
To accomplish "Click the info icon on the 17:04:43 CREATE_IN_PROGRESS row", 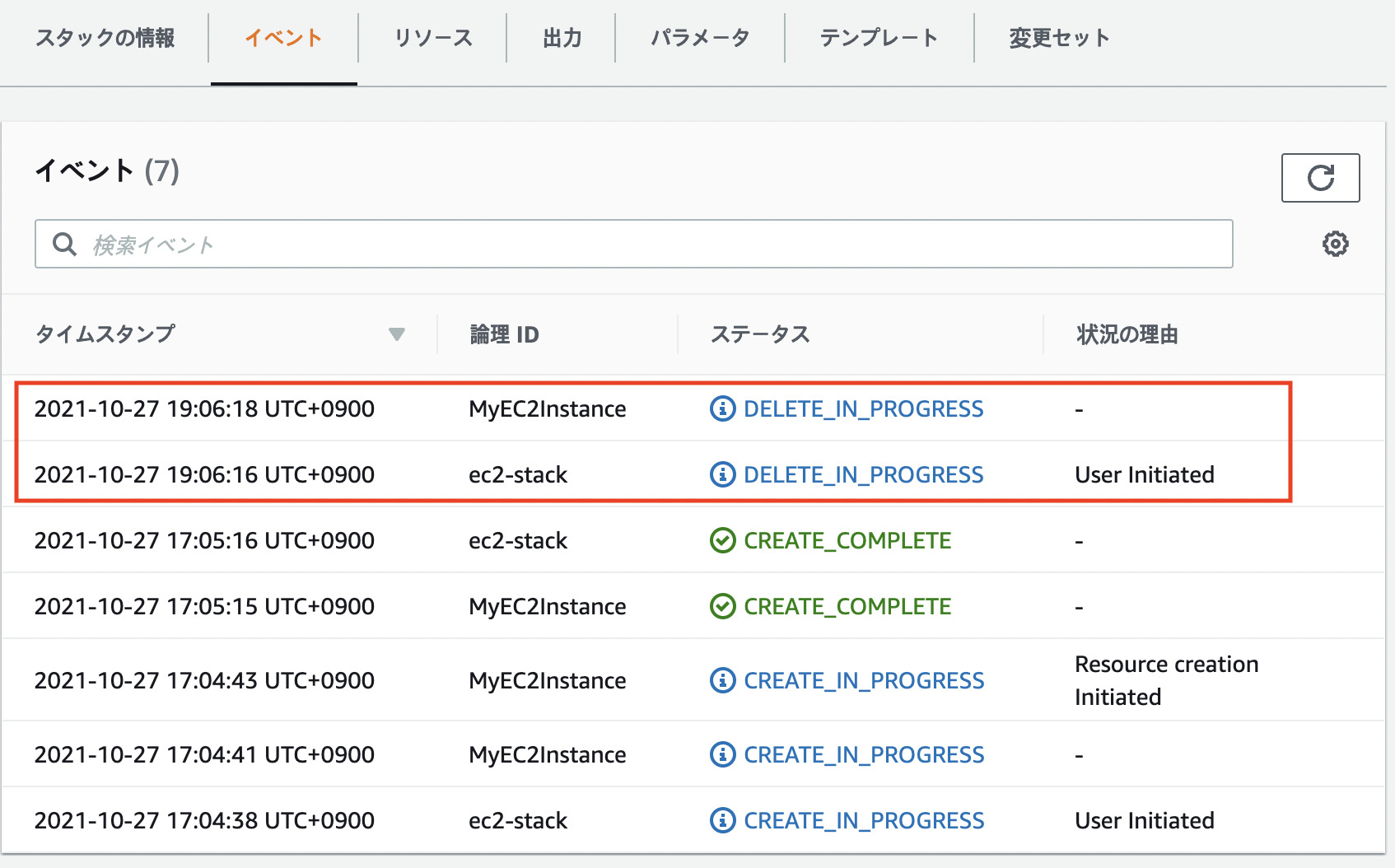I will pyautogui.click(x=721, y=680).
